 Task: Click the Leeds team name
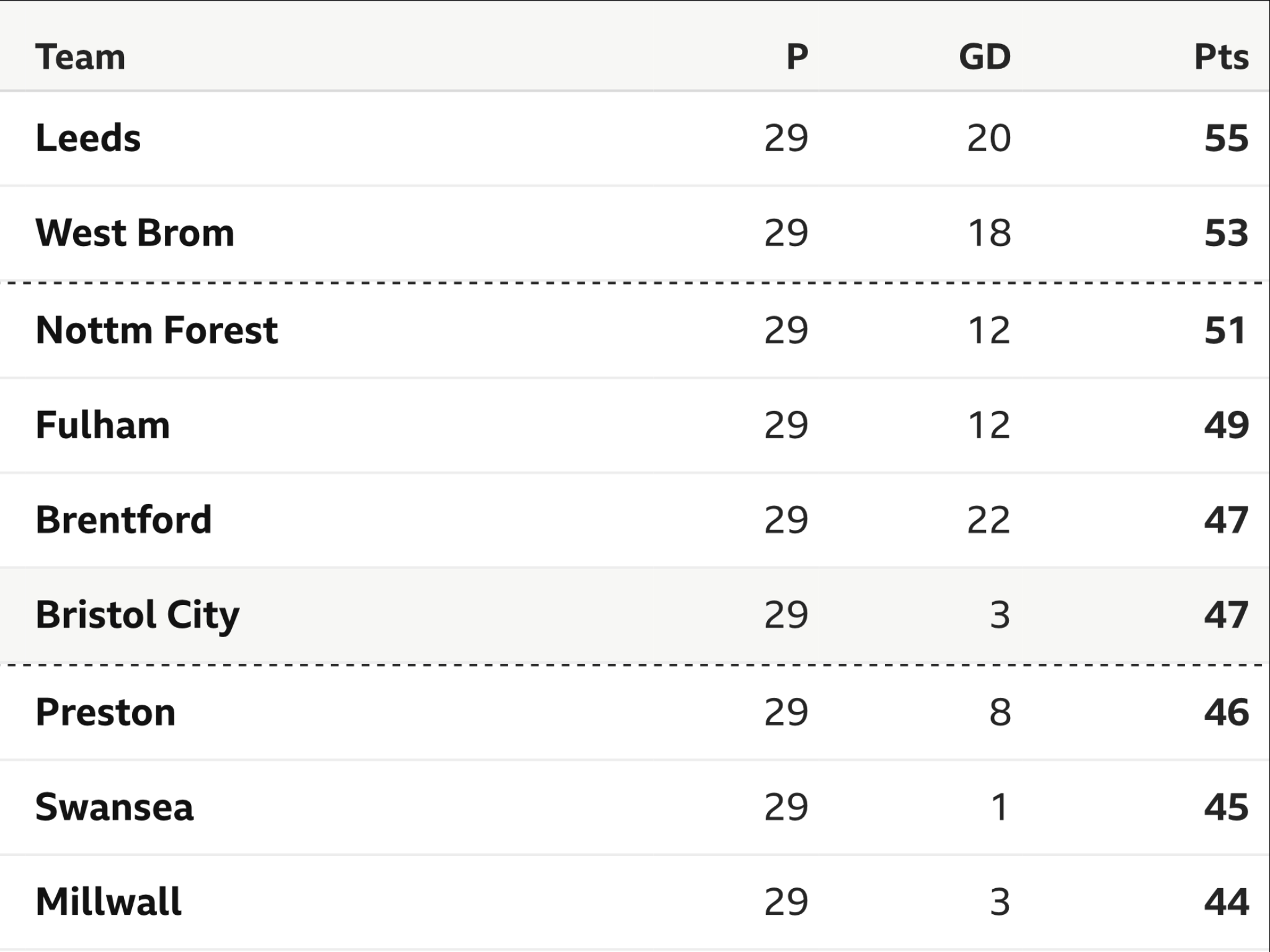[x=88, y=138]
